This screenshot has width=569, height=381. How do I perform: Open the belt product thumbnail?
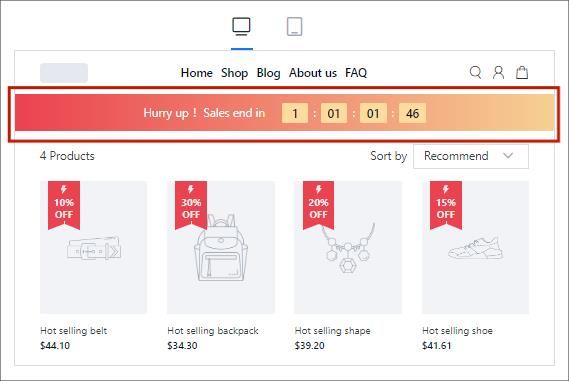[94, 247]
